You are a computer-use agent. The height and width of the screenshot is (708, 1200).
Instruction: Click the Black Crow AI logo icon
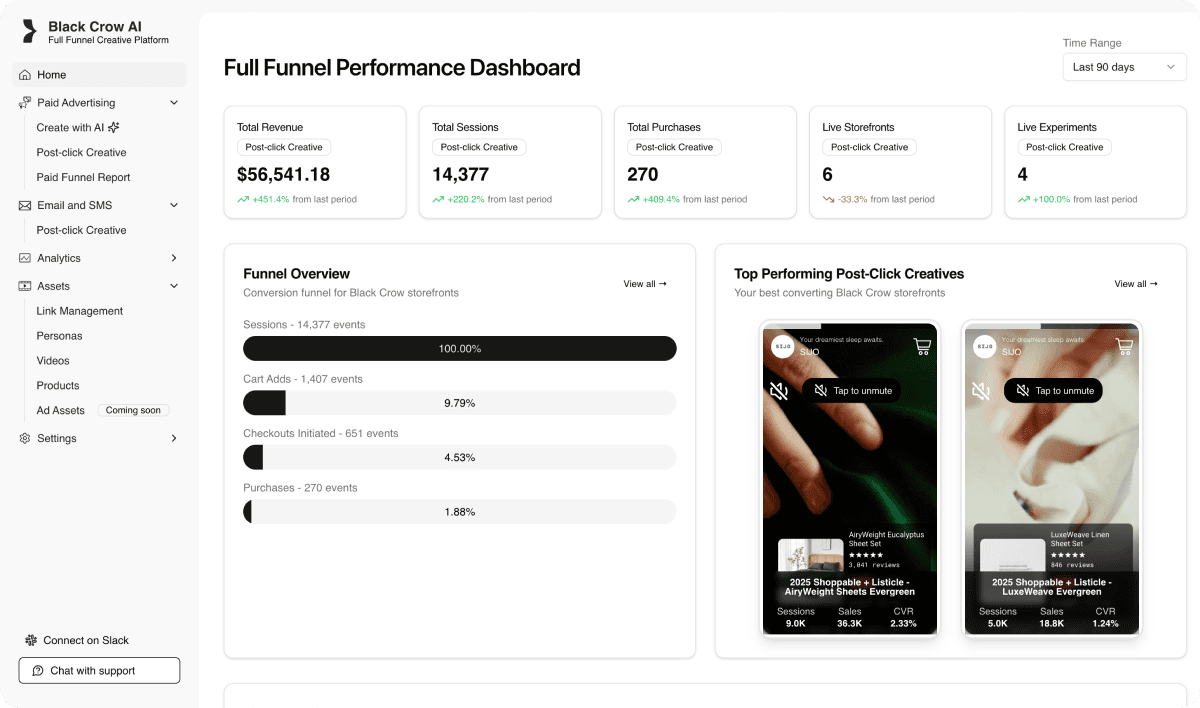click(29, 31)
